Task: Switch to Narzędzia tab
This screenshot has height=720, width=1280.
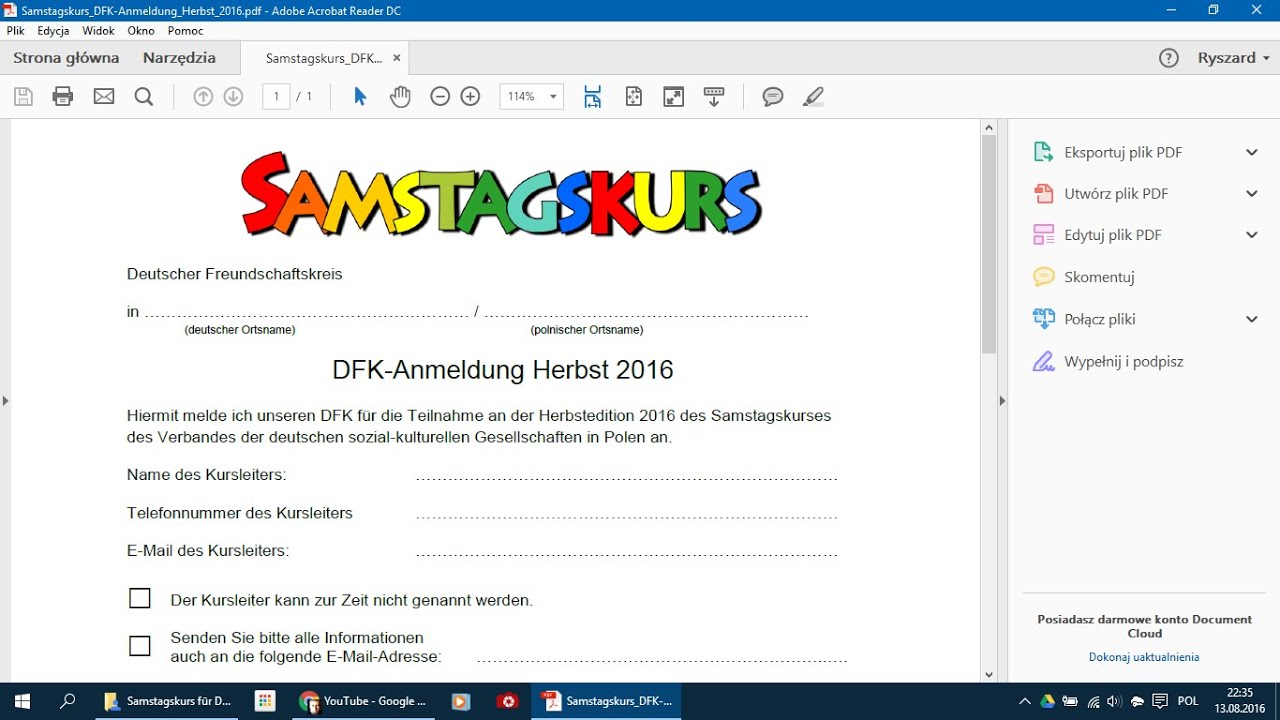Action: 179,58
